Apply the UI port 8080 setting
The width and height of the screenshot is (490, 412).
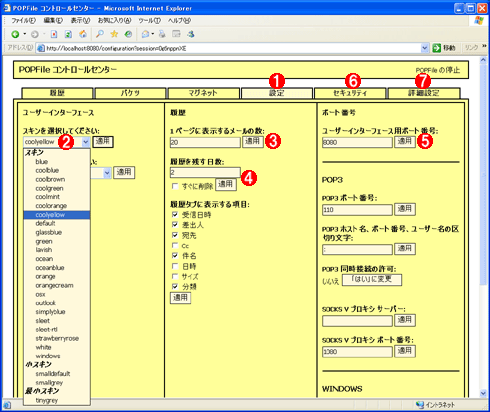(x=405, y=142)
